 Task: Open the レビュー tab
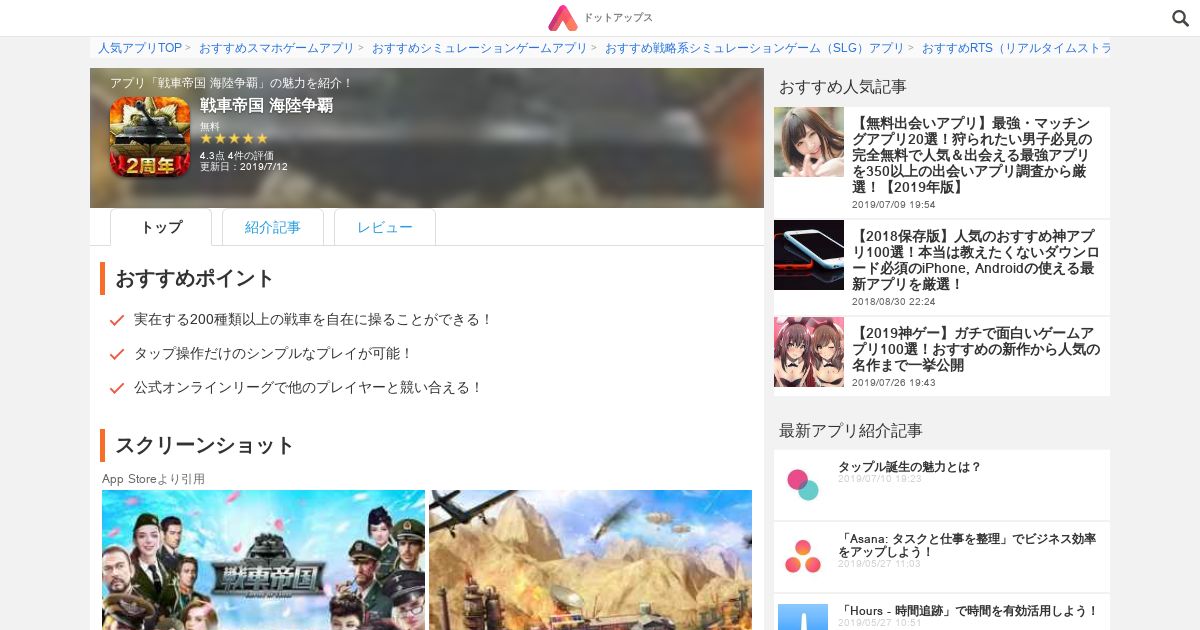[x=385, y=227]
